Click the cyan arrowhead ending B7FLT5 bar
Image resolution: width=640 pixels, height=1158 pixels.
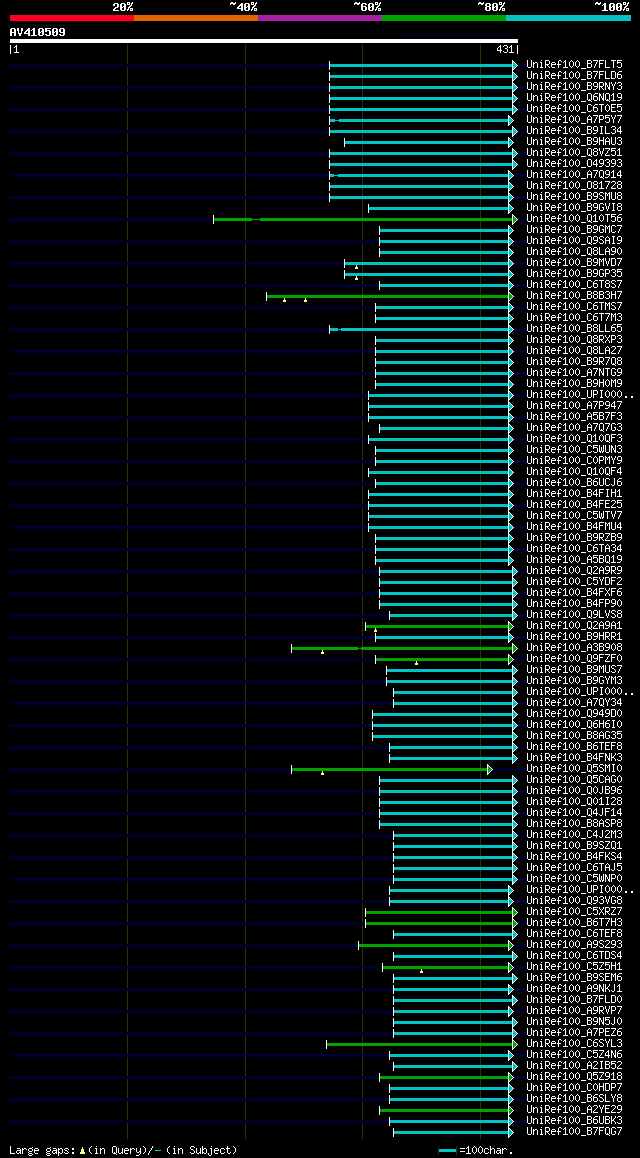515,65
